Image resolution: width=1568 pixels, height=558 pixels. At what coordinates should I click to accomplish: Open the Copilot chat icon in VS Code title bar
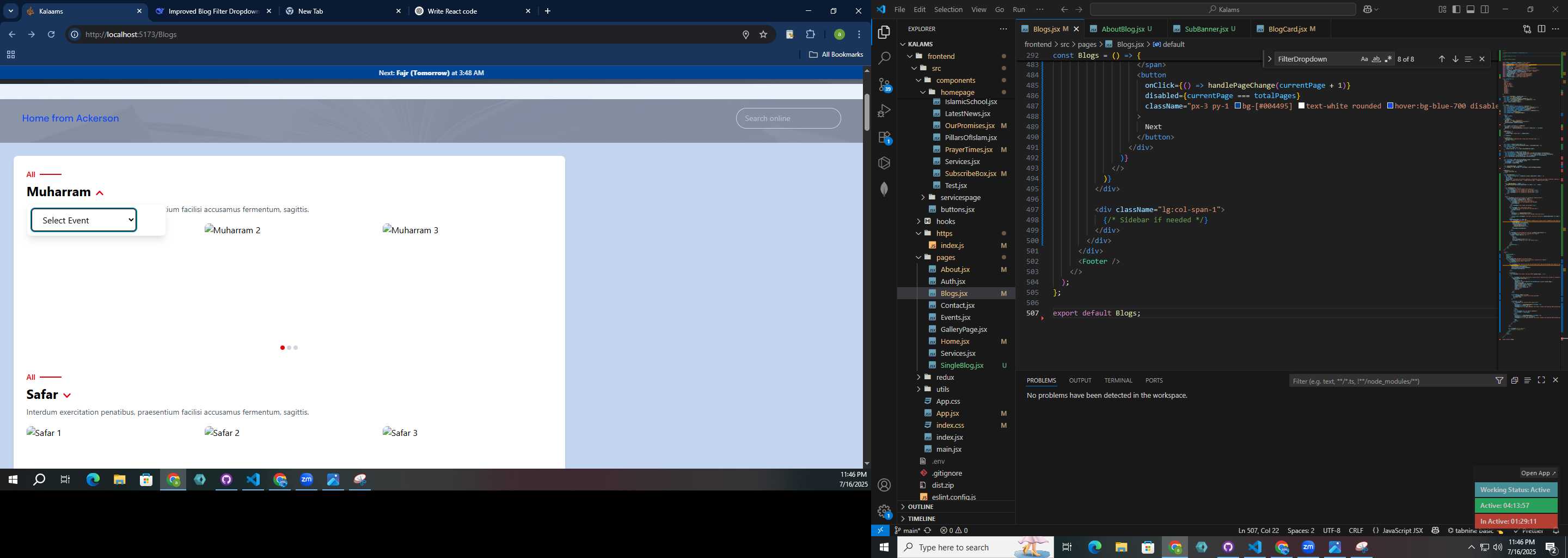click(x=1368, y=10)
